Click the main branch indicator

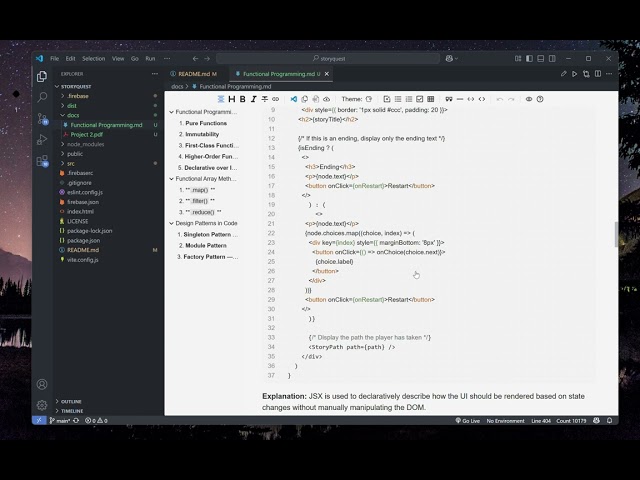pos(60,420)
